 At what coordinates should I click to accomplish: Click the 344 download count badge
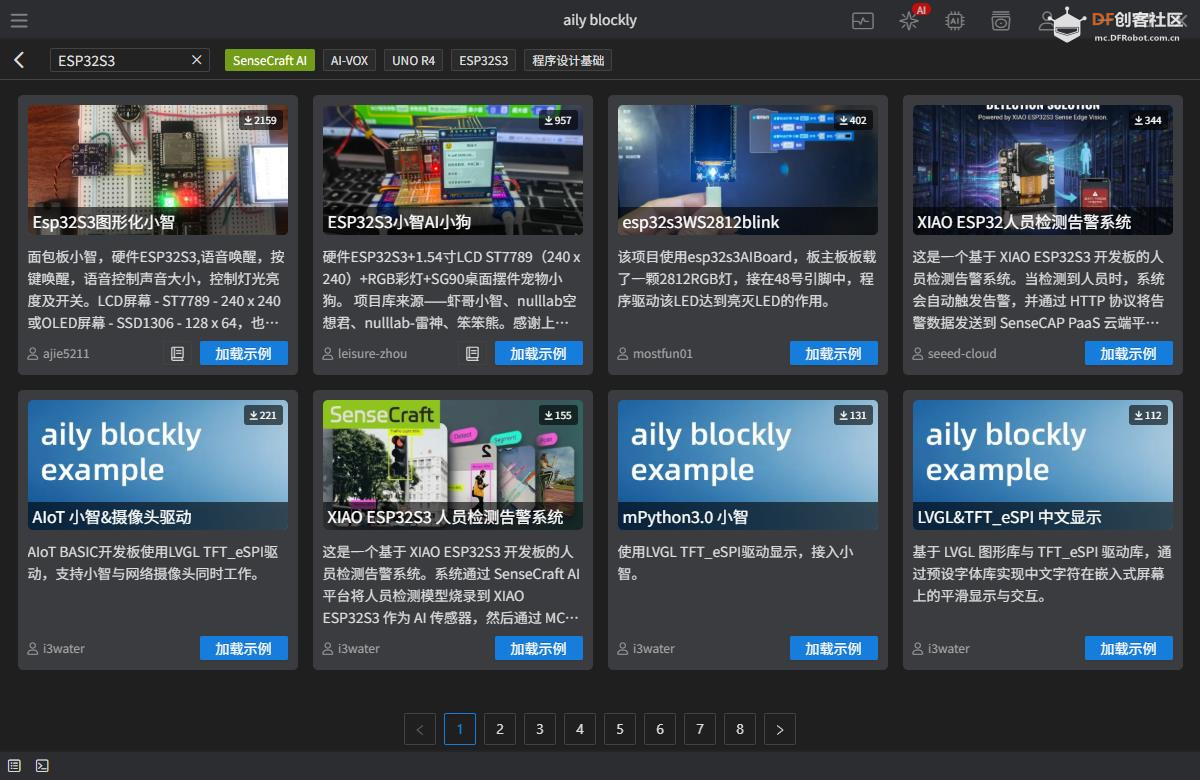[x=1147, y=120]
